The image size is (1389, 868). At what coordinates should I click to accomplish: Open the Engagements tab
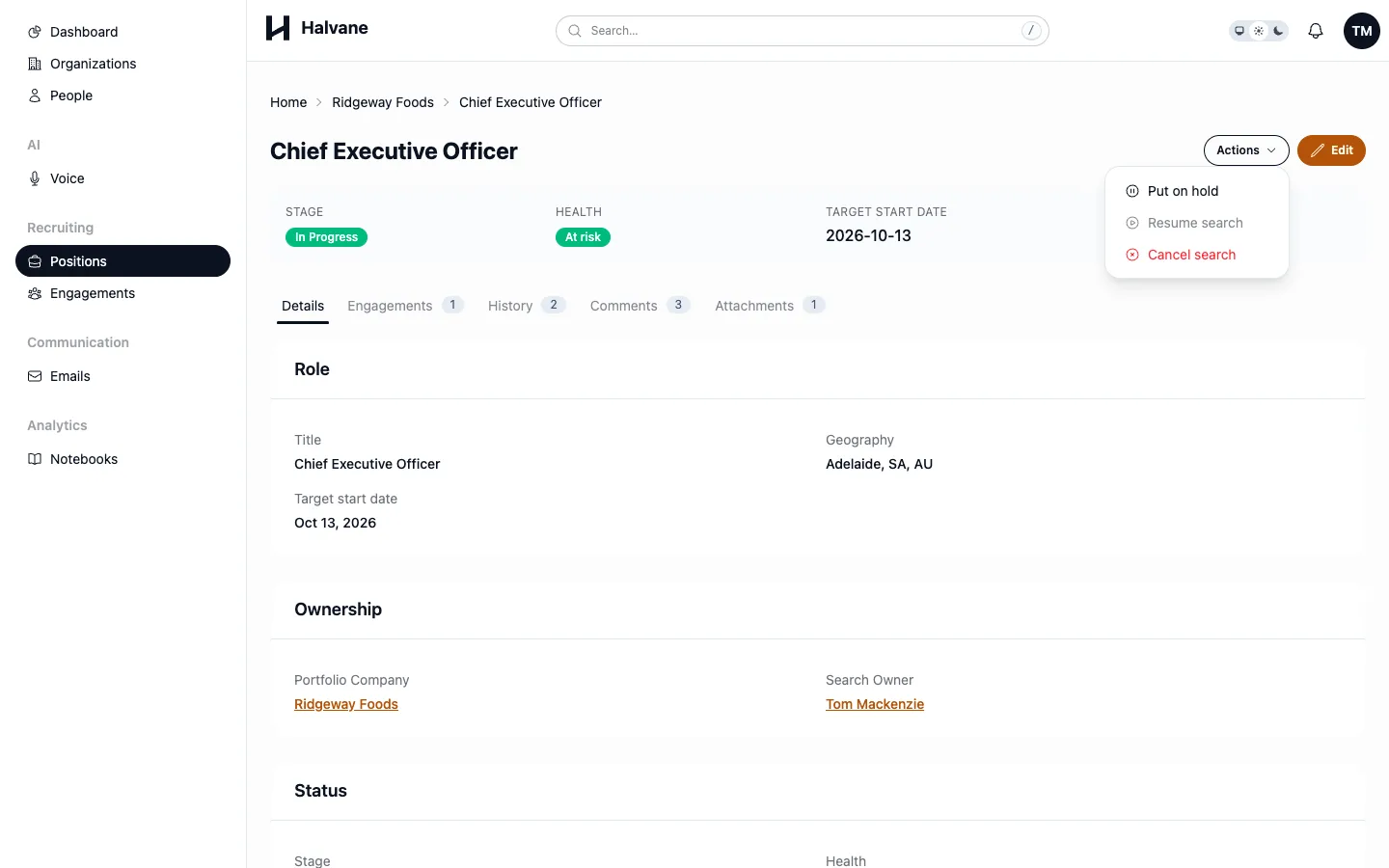(x=405, y=306)
